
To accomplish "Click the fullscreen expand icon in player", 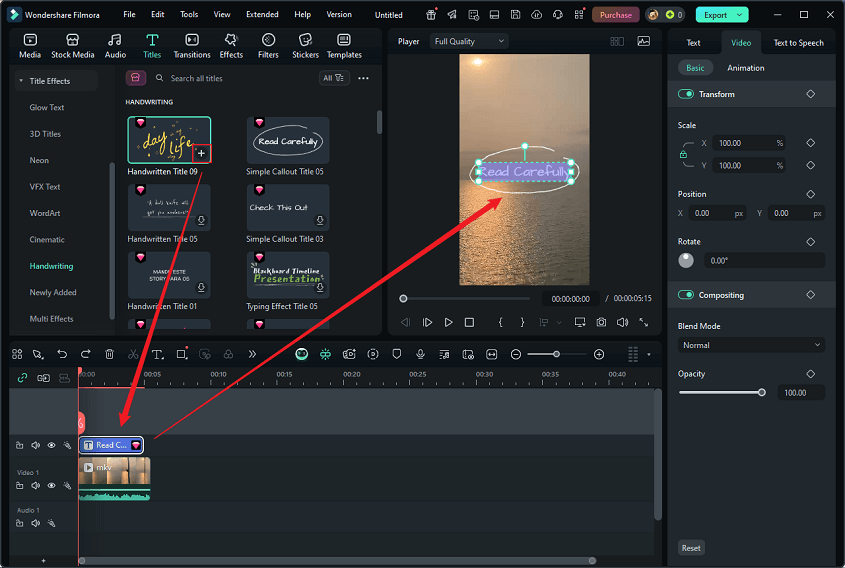I will point(643,322).
